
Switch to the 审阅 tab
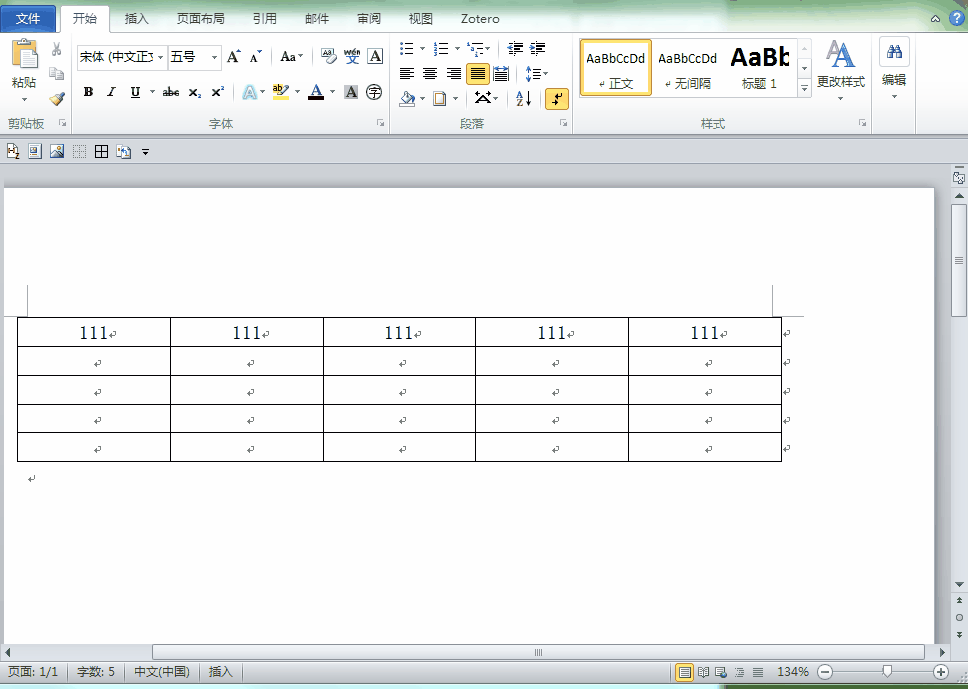(369, 19)
